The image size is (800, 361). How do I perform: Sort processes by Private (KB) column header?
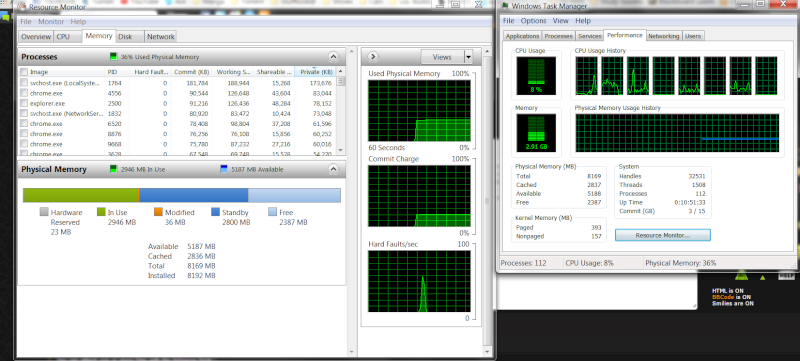316,72
